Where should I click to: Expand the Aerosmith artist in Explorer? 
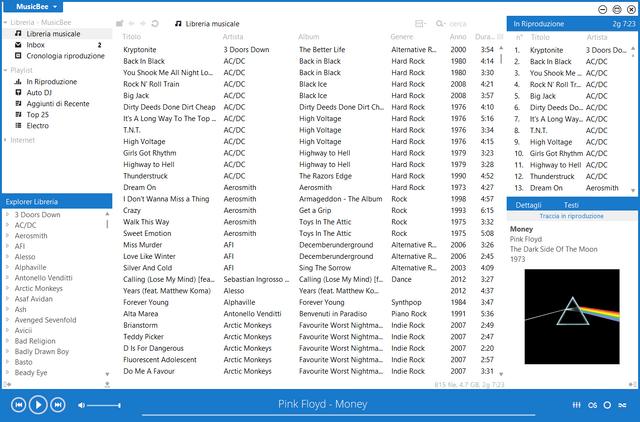coord(7,235)
